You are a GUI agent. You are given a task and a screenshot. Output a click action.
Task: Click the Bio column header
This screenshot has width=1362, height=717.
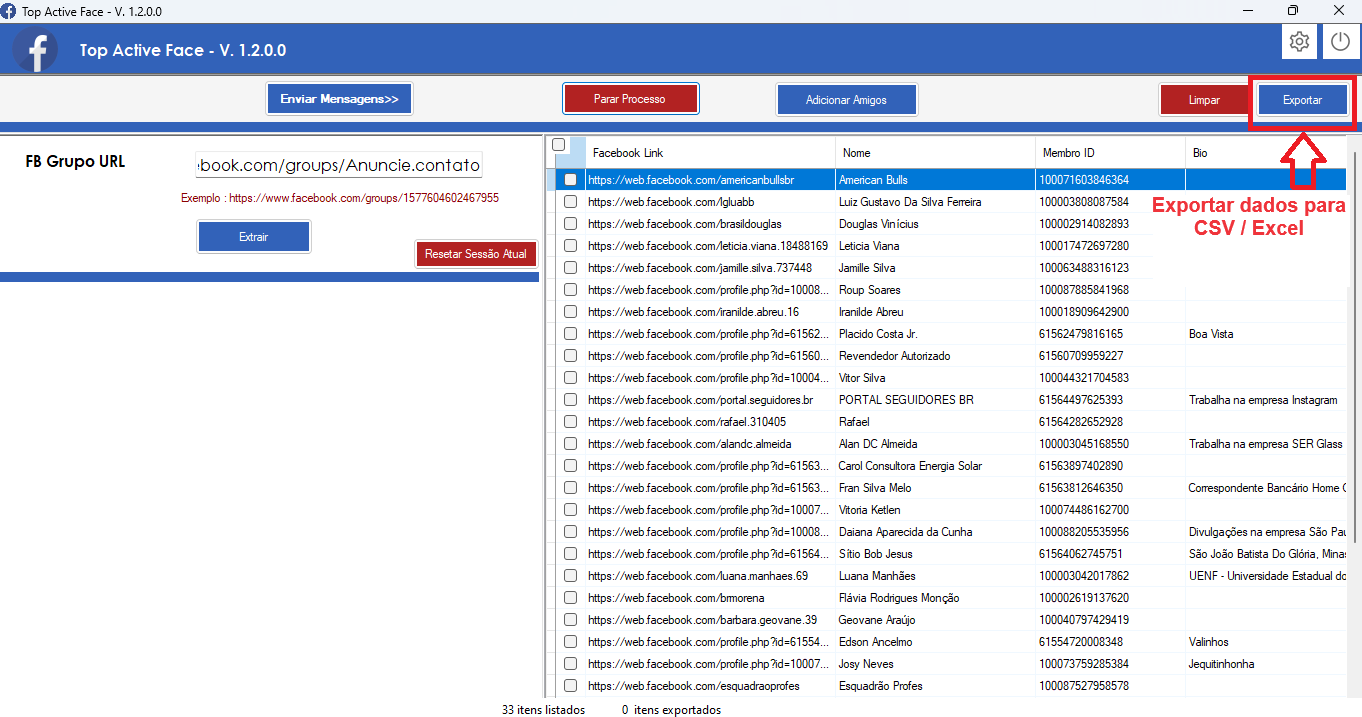[1266, 153]
